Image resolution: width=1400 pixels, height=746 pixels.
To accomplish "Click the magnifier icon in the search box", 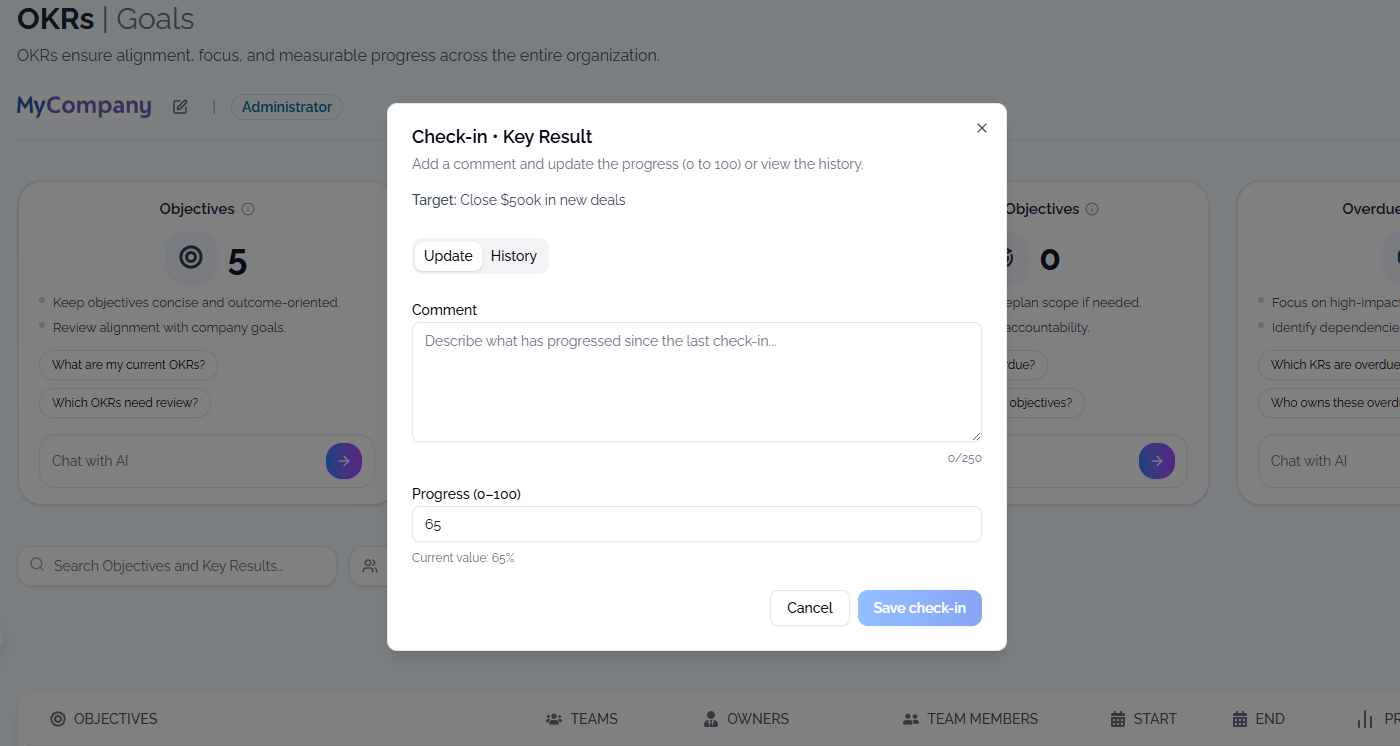I will tap(37, 565).
